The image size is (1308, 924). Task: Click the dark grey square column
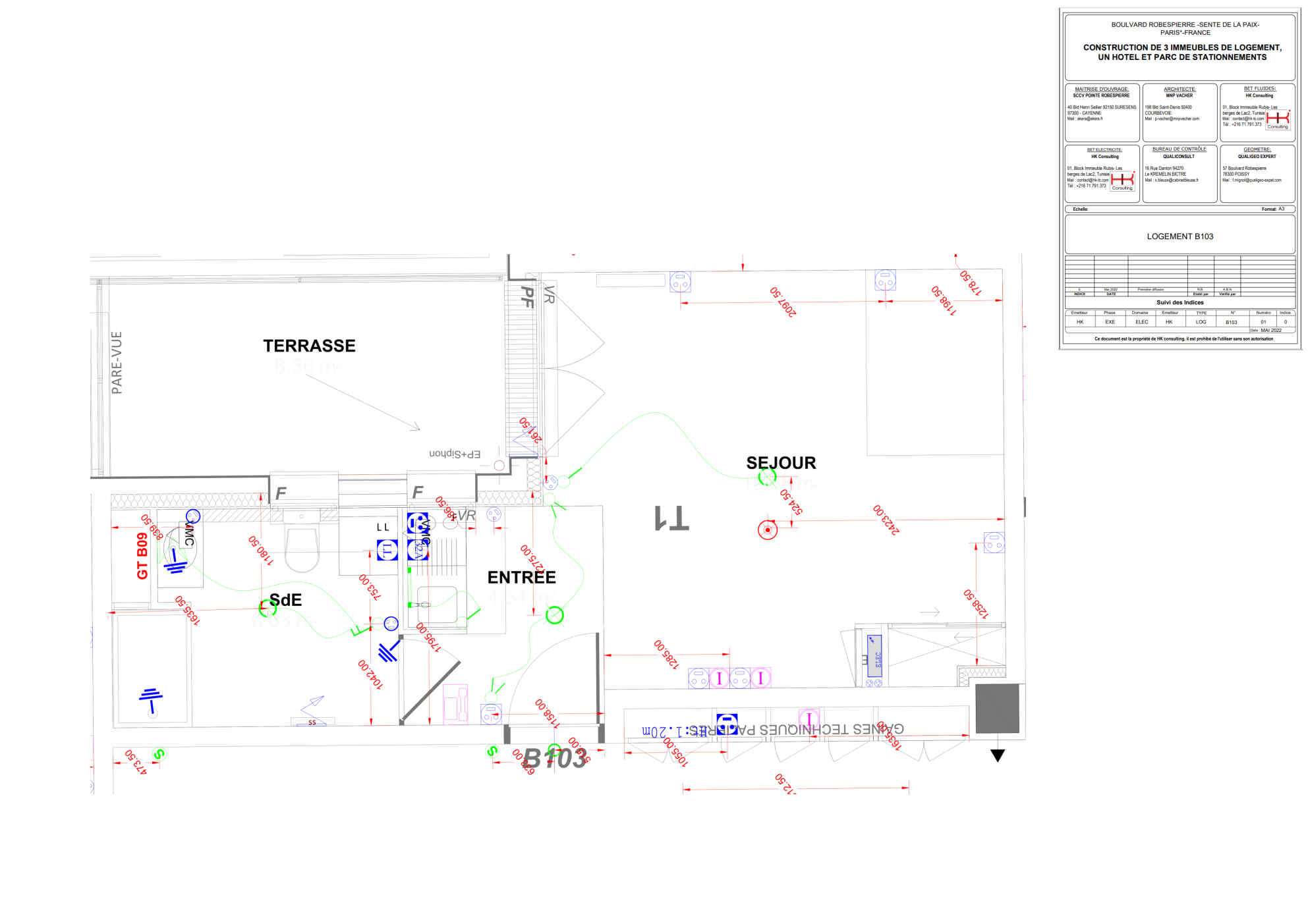[997, 708]
